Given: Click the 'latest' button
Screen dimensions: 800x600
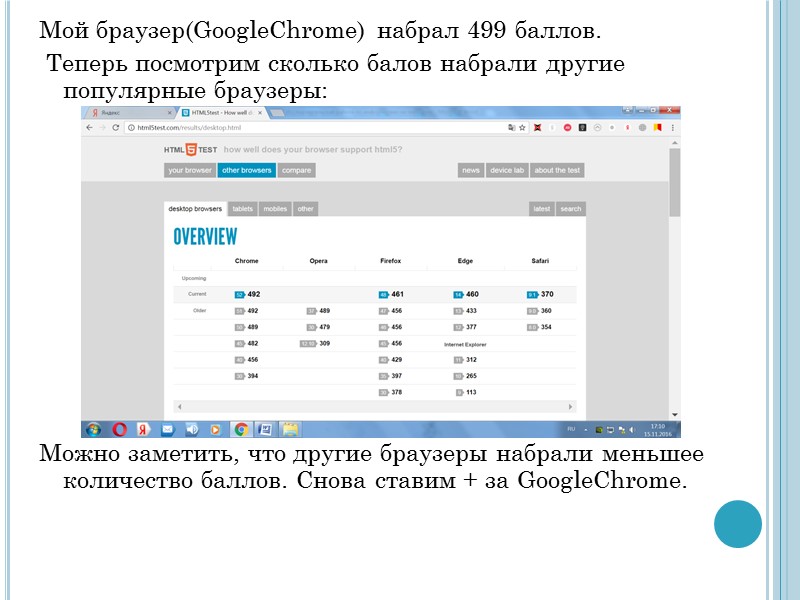Looking at the screenshot, I should point(542,209).
